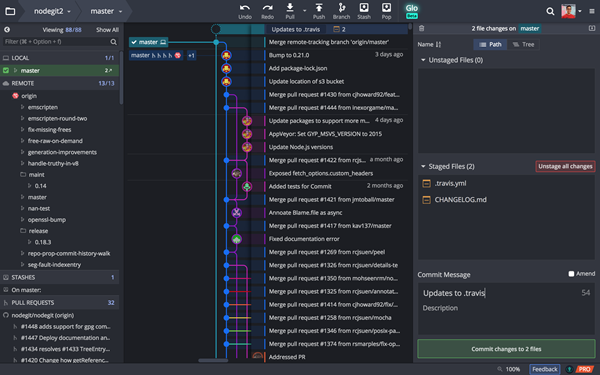Collapse the Staged Files section

423,166
